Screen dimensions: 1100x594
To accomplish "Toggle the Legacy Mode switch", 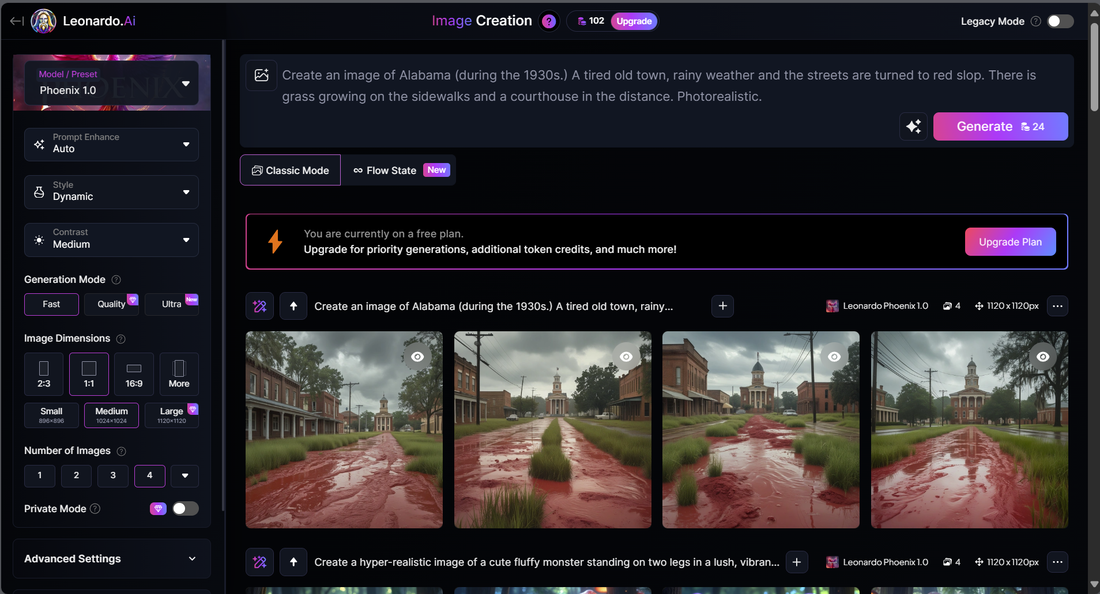I will pyautogui.click(x=1060, y=21).
